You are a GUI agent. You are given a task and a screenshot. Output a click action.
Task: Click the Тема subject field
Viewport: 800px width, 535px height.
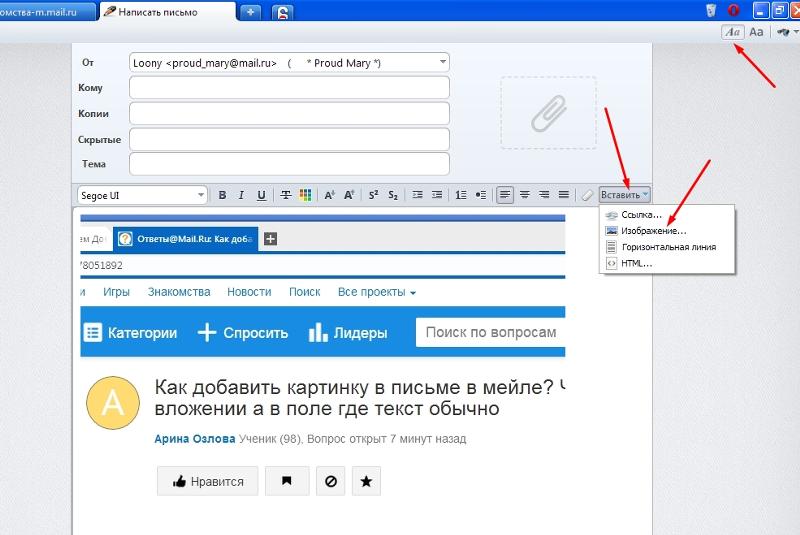(289, 164)
